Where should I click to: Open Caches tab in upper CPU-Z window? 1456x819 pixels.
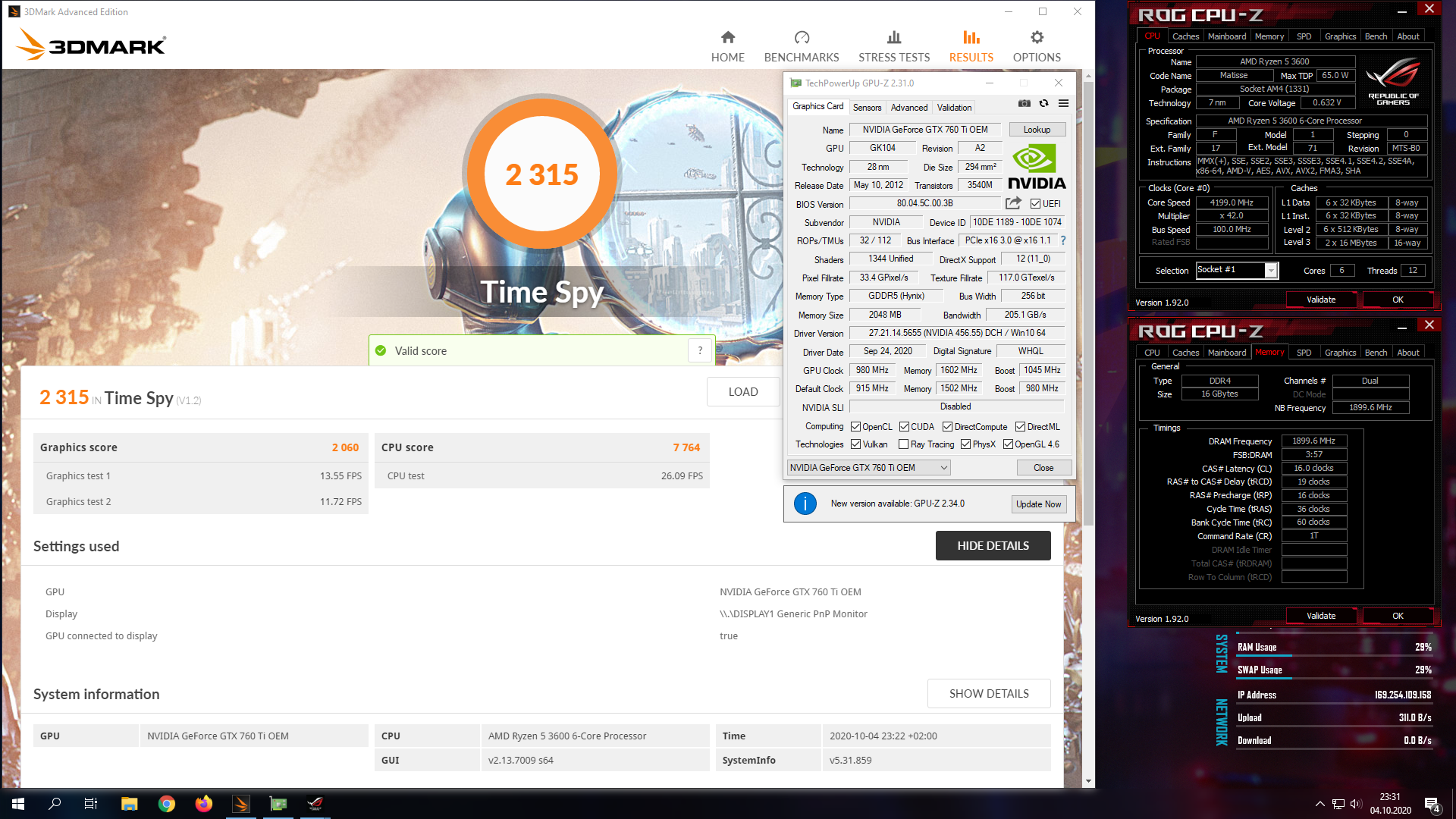(x=1185, y=36)
